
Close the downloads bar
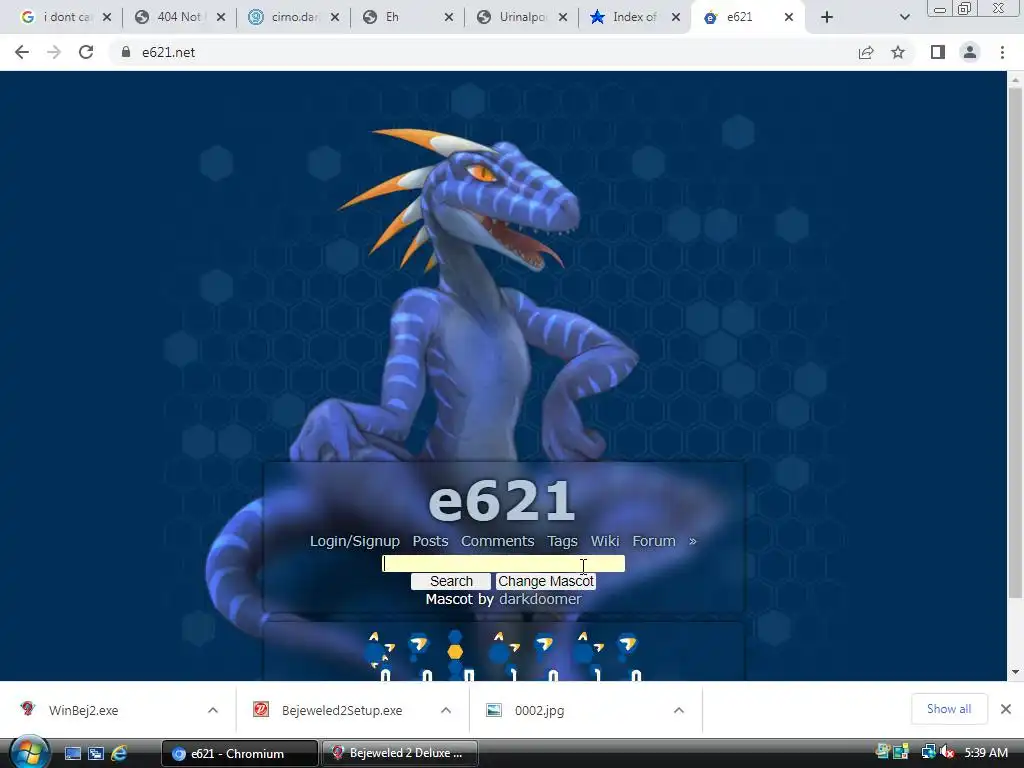click(1006, 709)
